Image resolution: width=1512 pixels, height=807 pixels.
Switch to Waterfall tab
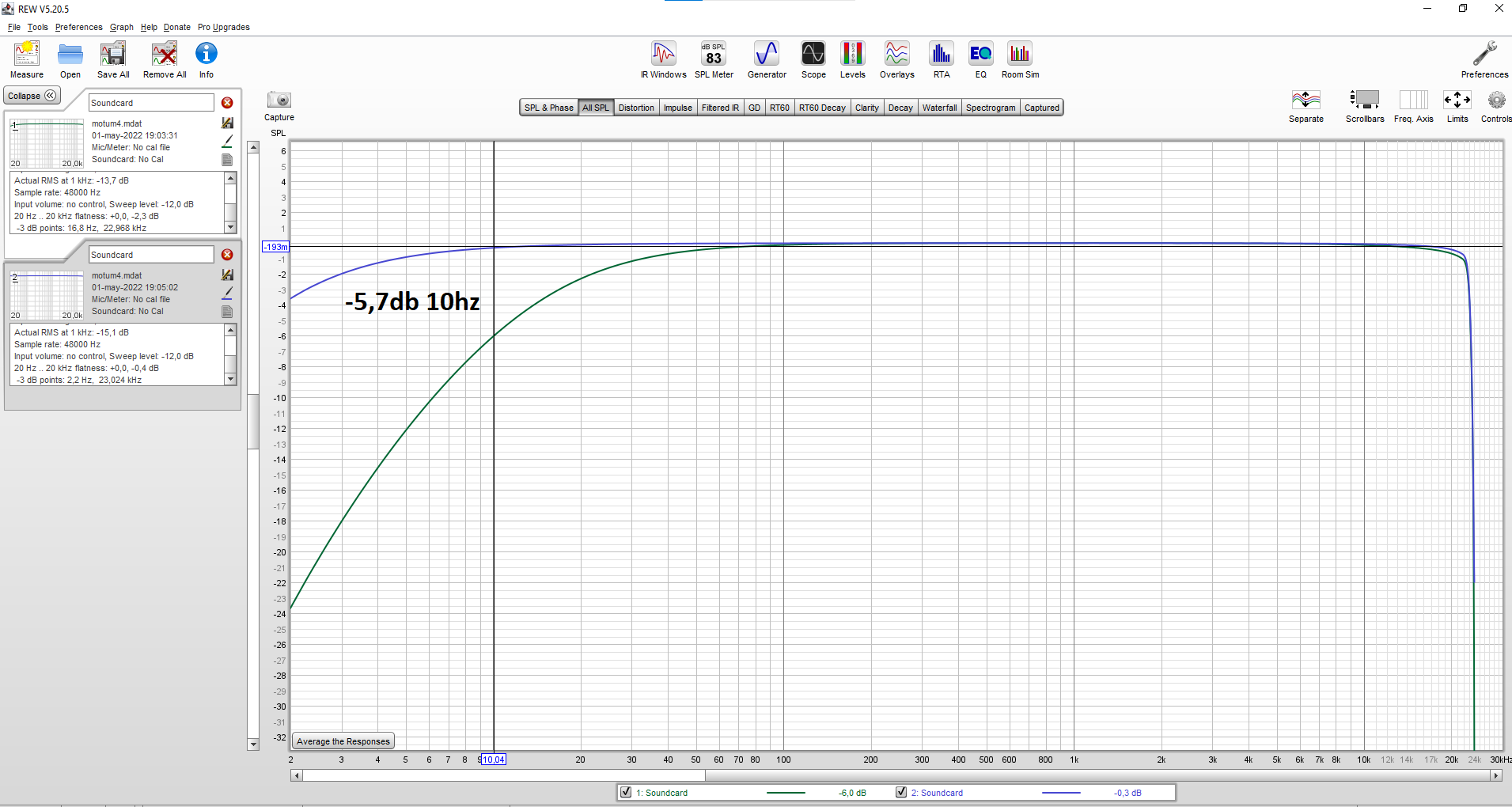(x=940, y=108)
